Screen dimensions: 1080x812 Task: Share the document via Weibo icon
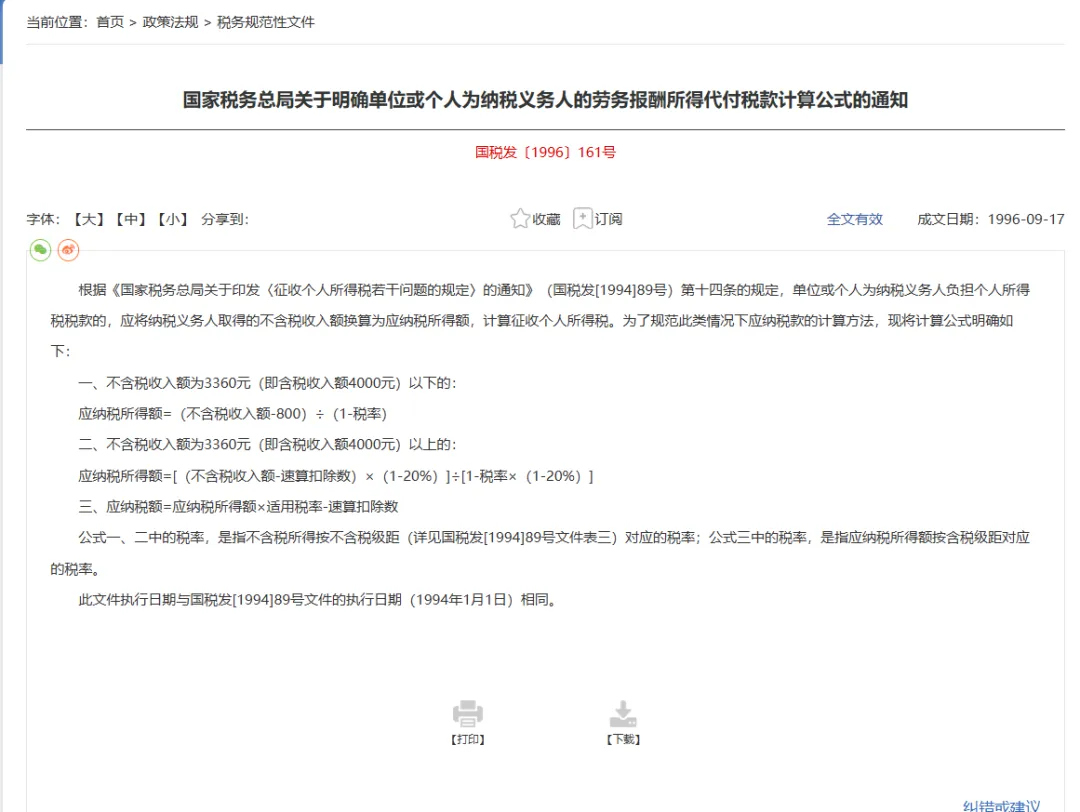[68, 249]
